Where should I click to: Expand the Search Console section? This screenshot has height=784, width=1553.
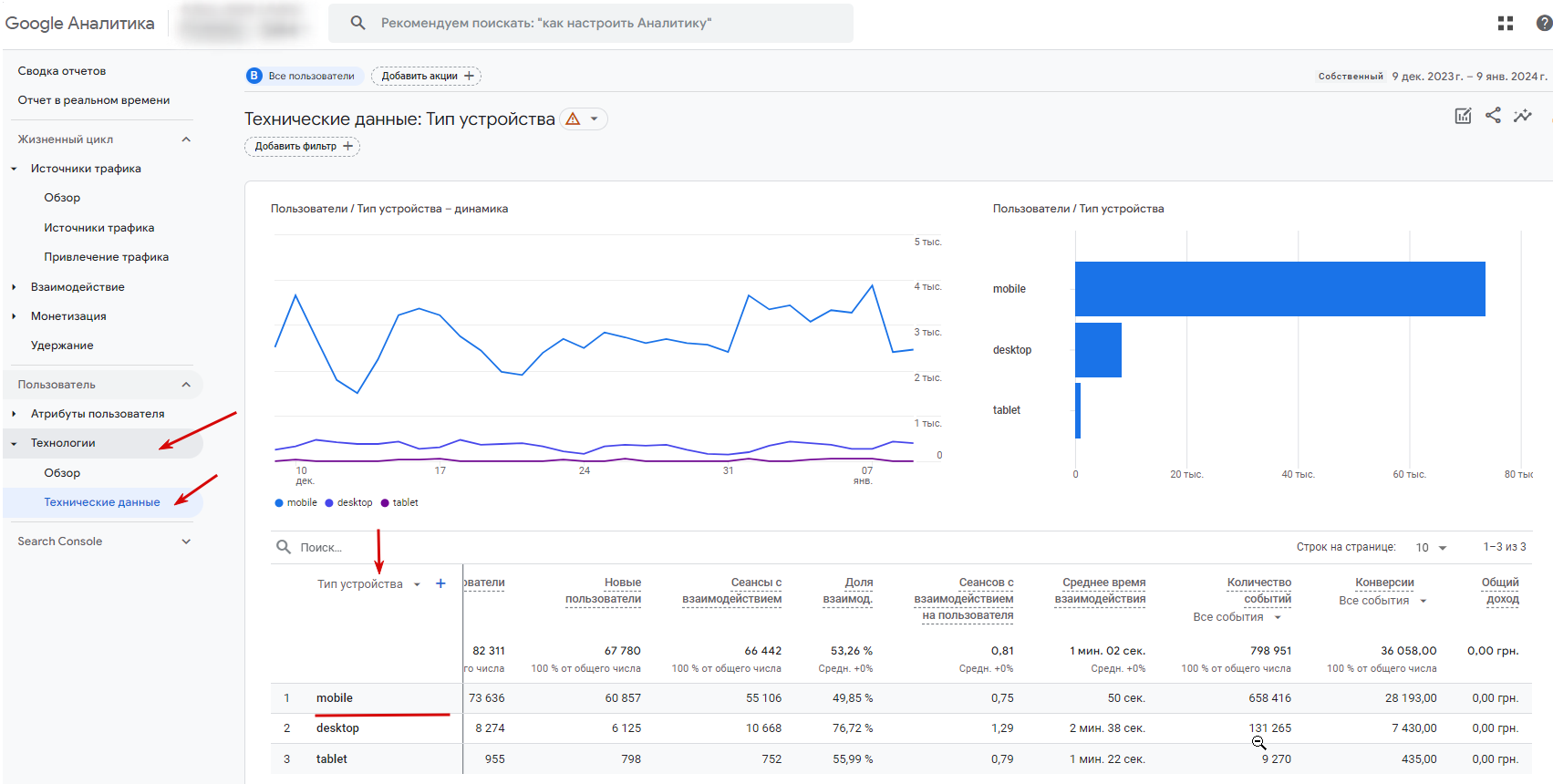(x=186, y=542)
